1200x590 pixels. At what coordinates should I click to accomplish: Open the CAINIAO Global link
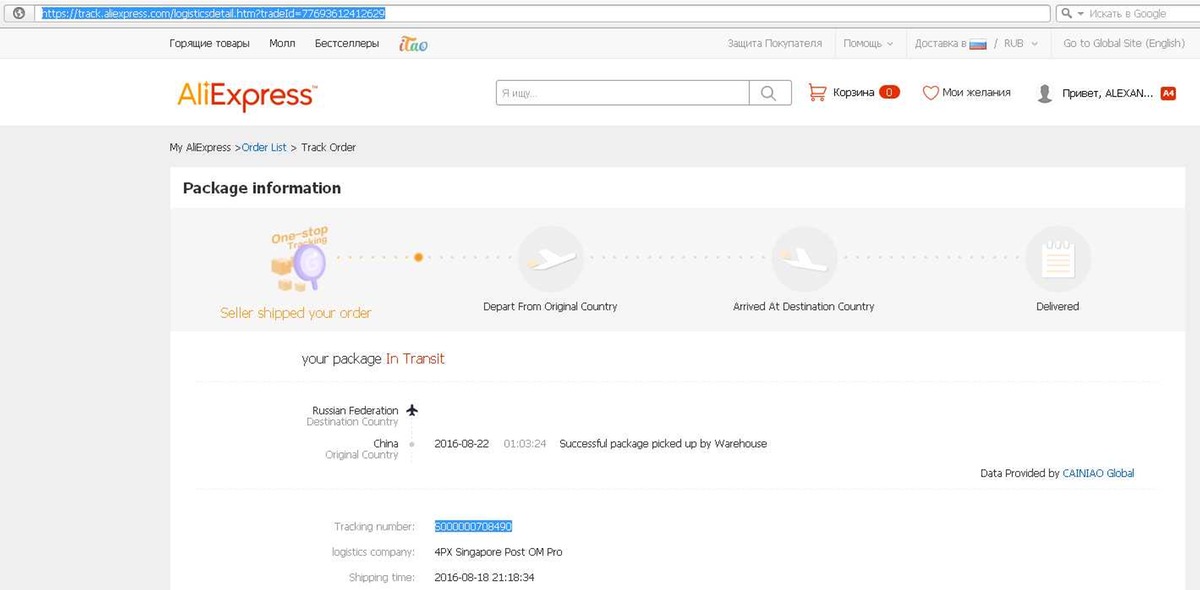1098,473
